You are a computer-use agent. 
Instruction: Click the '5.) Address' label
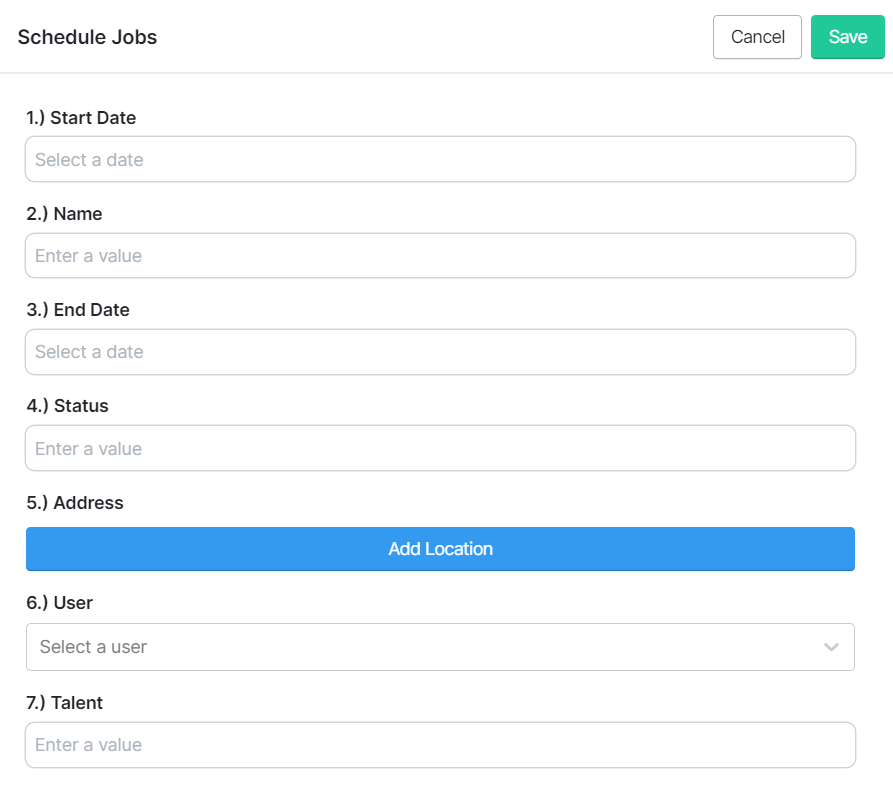tap(75, 503)
